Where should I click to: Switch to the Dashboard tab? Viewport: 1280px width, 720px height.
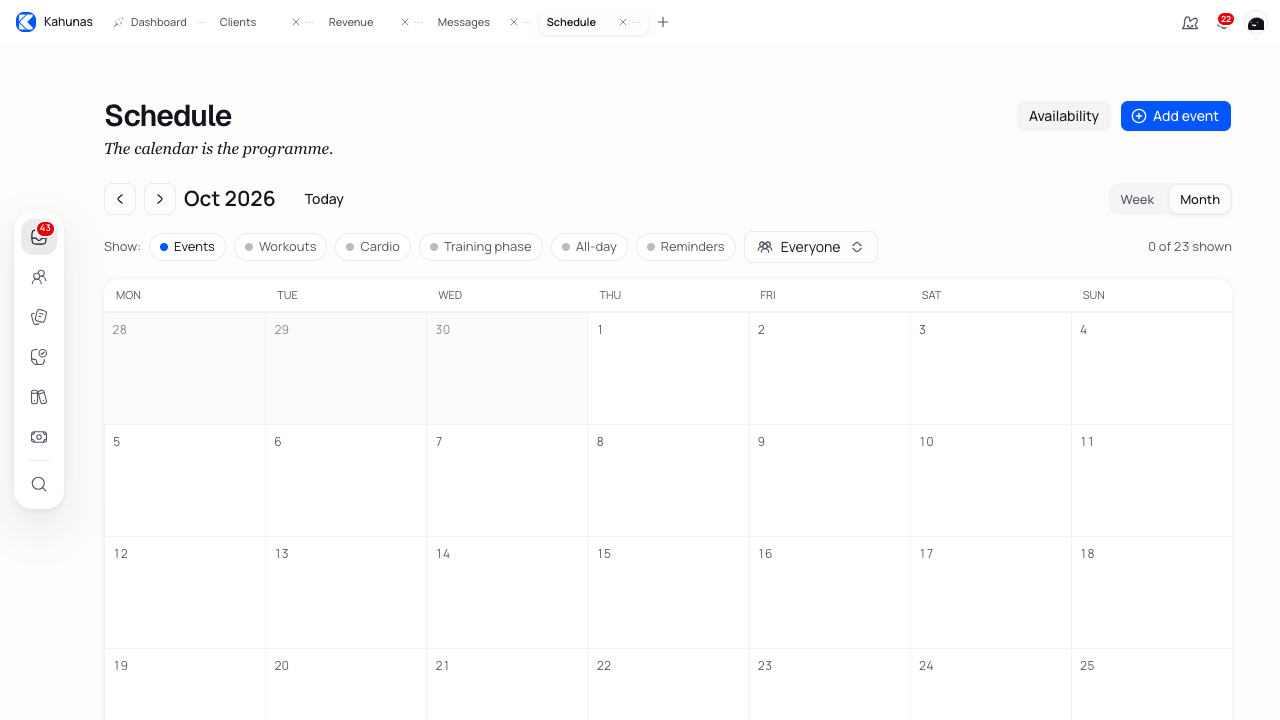pos(158,22)
